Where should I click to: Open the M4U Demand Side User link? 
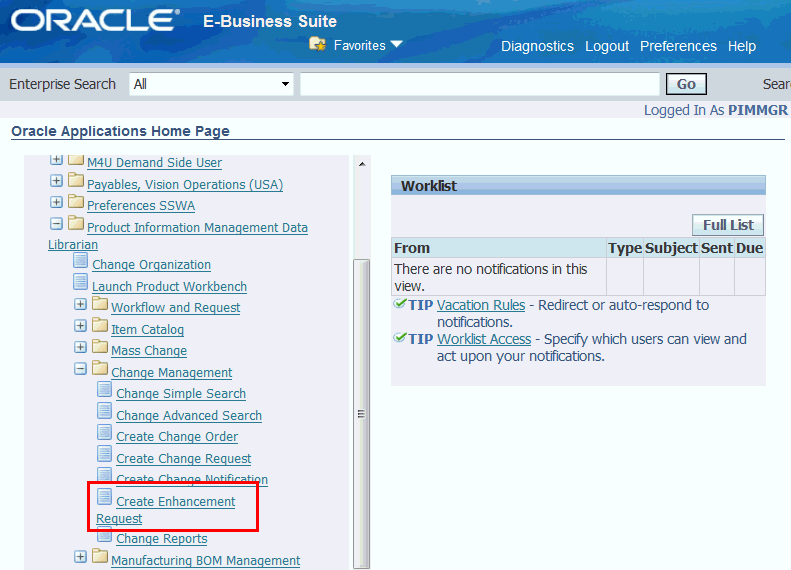154,162
